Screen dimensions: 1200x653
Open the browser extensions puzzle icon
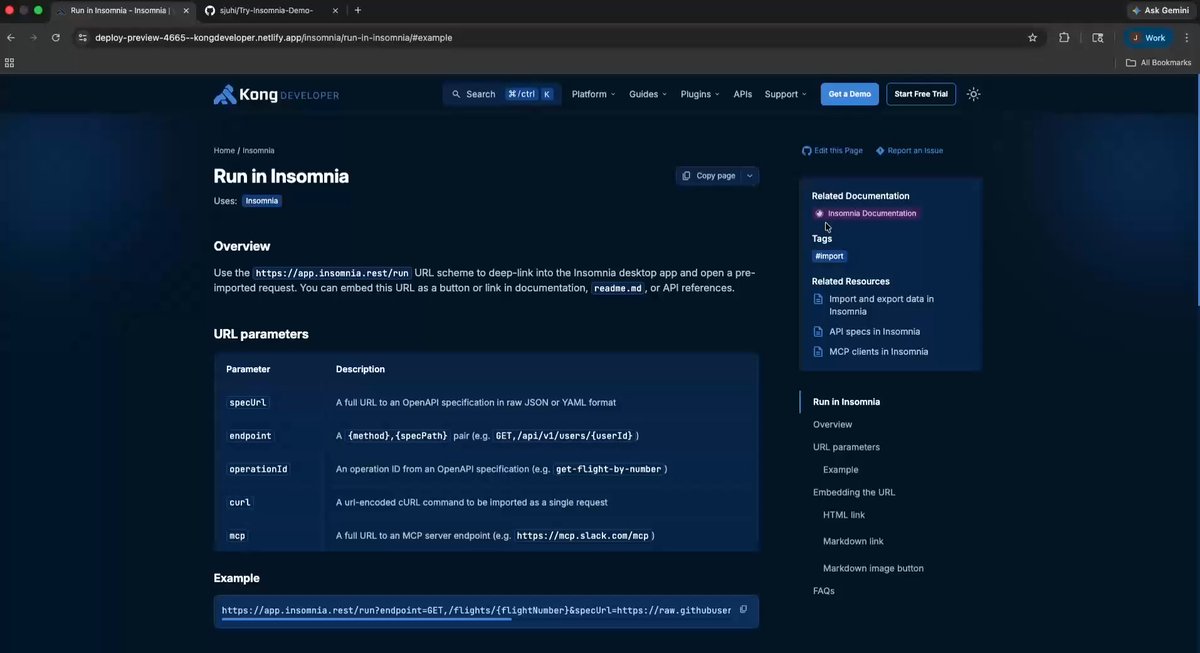pos(1064,38)
